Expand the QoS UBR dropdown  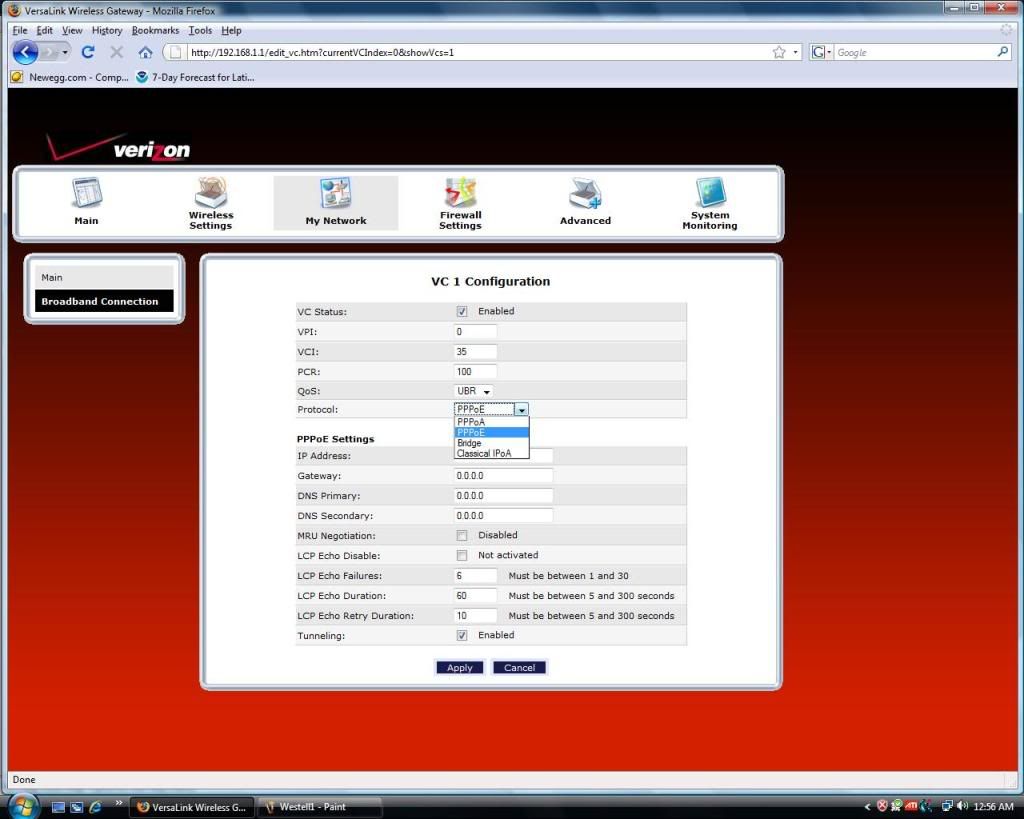coord(474,391)
